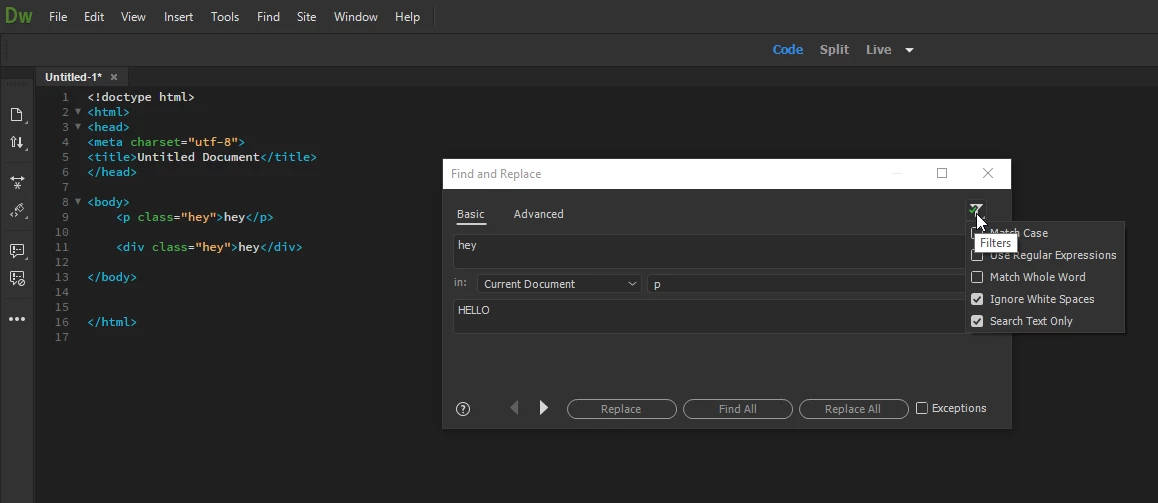Enable Use Regular Expressions checkbox
This screenshot has width=1158, height=503.
[x=977, y=255]
